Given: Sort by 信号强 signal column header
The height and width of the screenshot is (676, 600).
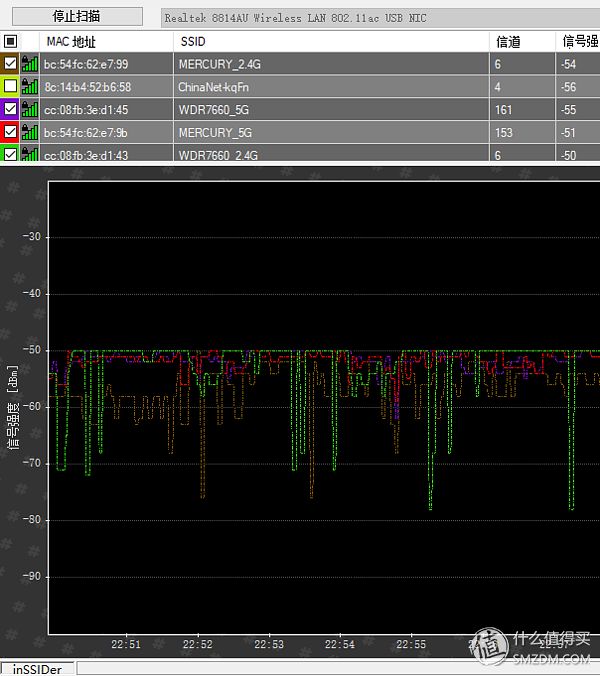Looking at the screenshot, I should (x=578, y=42).
